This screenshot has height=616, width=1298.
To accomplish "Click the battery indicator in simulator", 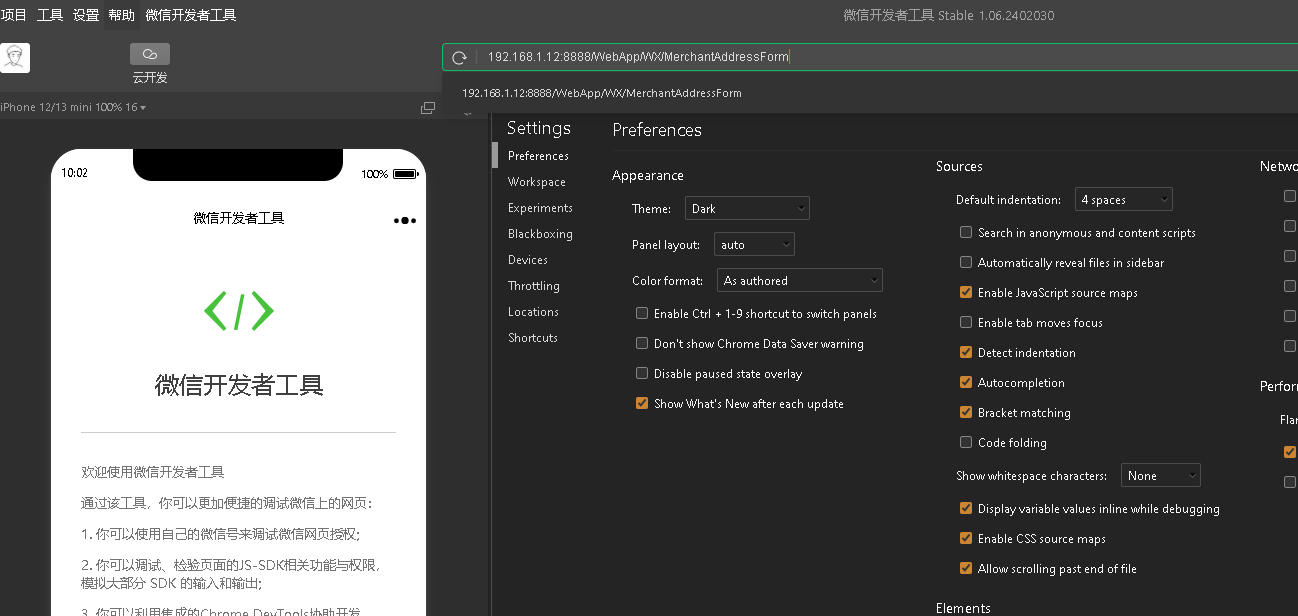I will click(405, 174).
